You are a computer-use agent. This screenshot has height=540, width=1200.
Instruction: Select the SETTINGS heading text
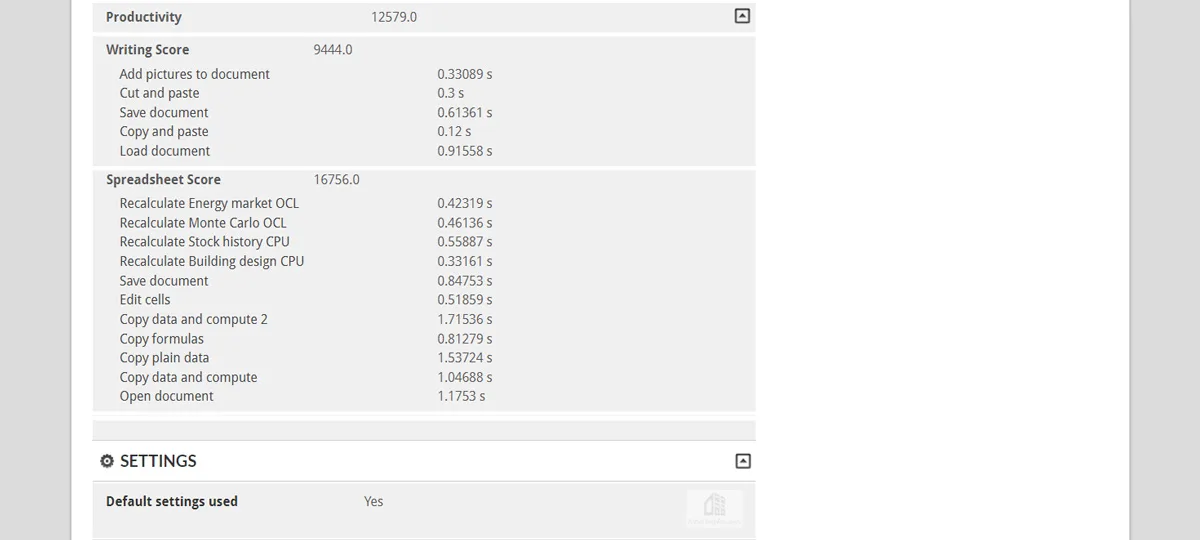(x=158, y=461)
